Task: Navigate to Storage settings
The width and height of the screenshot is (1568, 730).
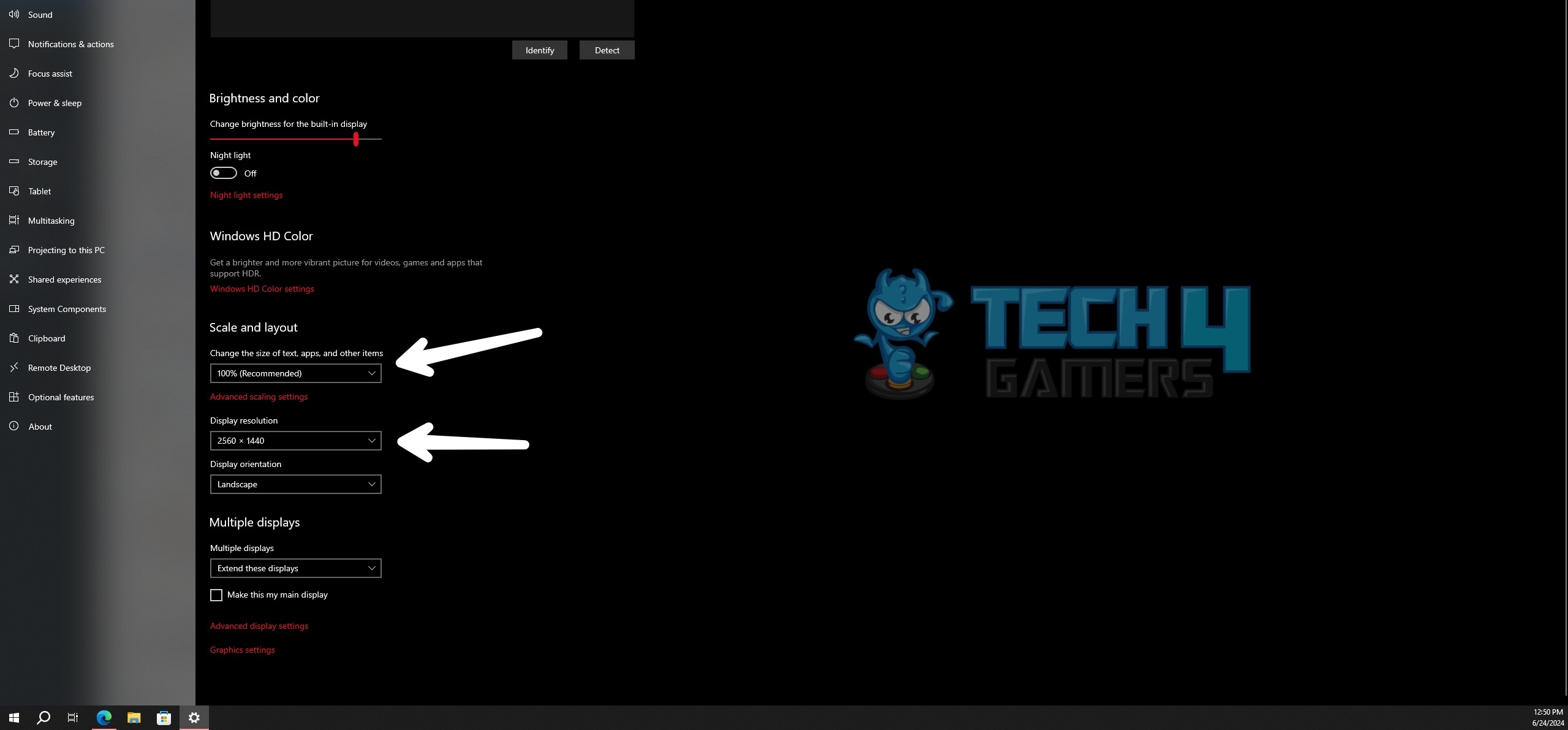Action: 42,161
